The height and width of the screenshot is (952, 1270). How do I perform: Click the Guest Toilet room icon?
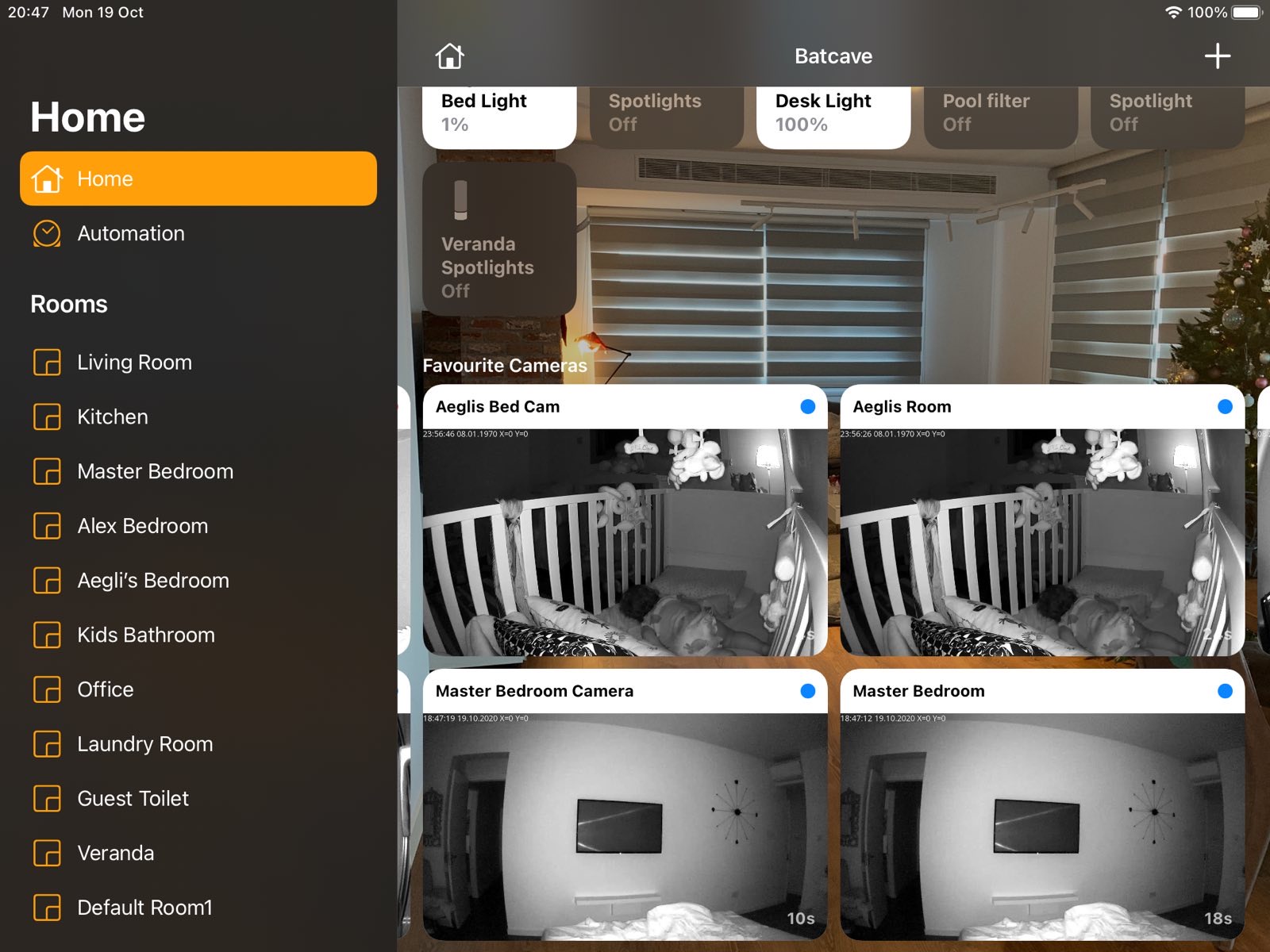click(x=47, y=798)
